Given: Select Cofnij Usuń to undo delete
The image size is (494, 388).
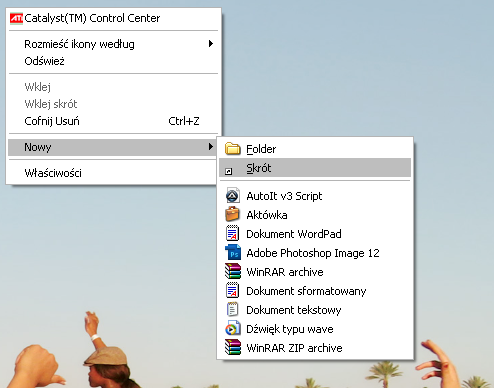Looking at the screenshot, I should pos(113,121).
